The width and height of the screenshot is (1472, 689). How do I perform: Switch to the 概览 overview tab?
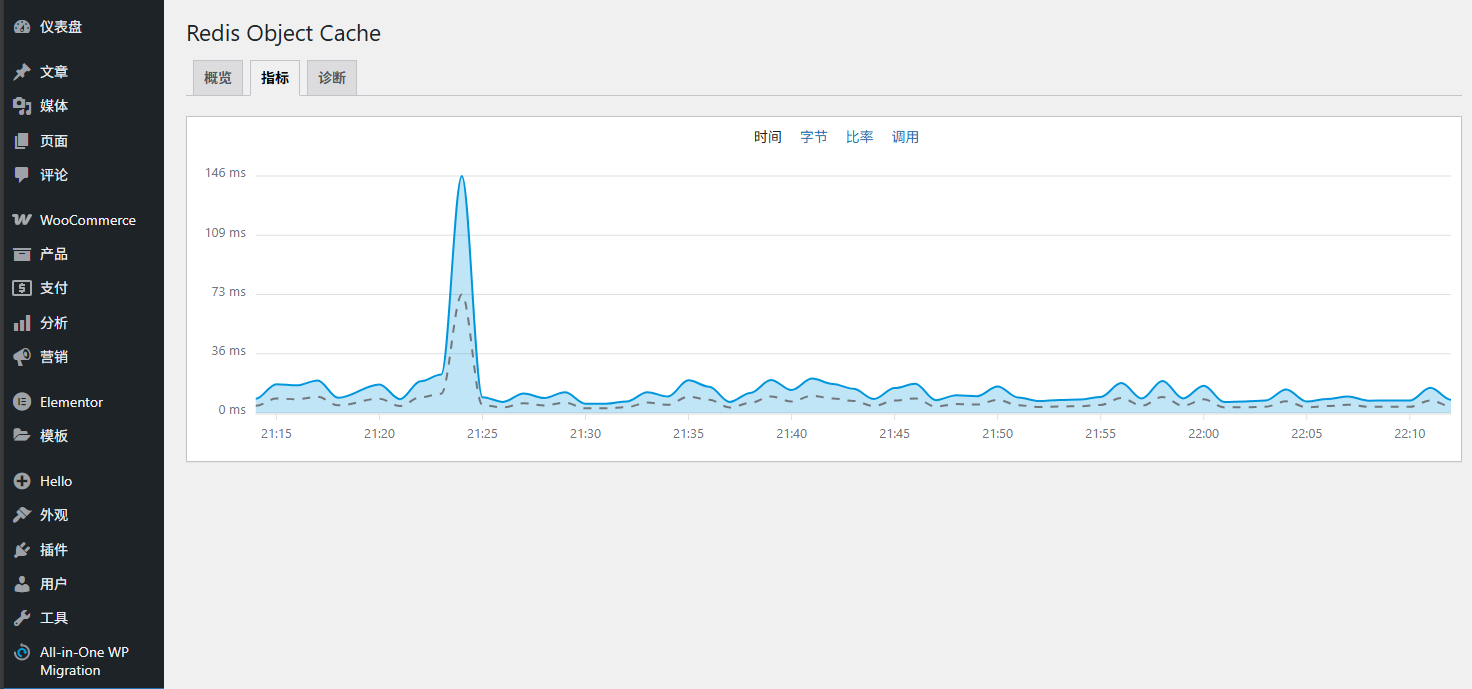click(x=218, y=78)
